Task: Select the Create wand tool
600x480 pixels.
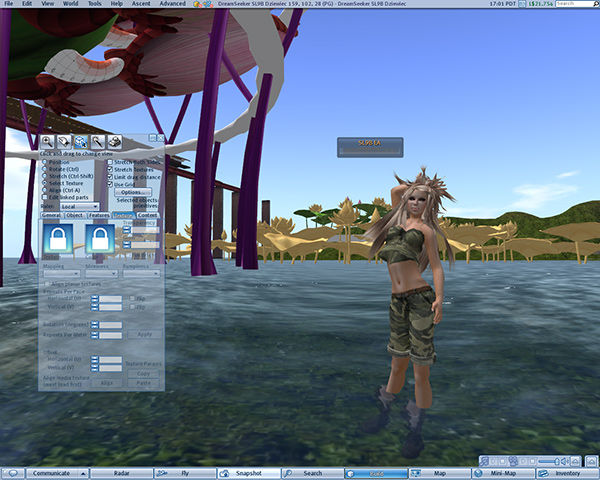Action: click(98, 142)
